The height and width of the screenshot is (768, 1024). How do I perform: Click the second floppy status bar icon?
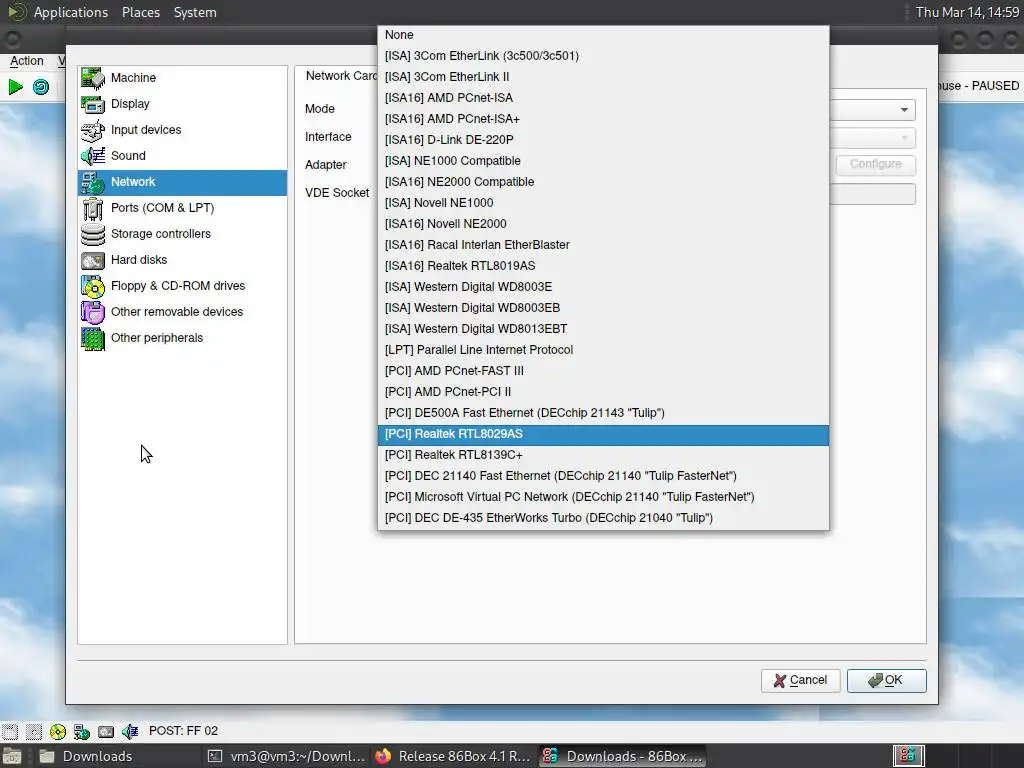pyautogui.click(x=34, y=731)
